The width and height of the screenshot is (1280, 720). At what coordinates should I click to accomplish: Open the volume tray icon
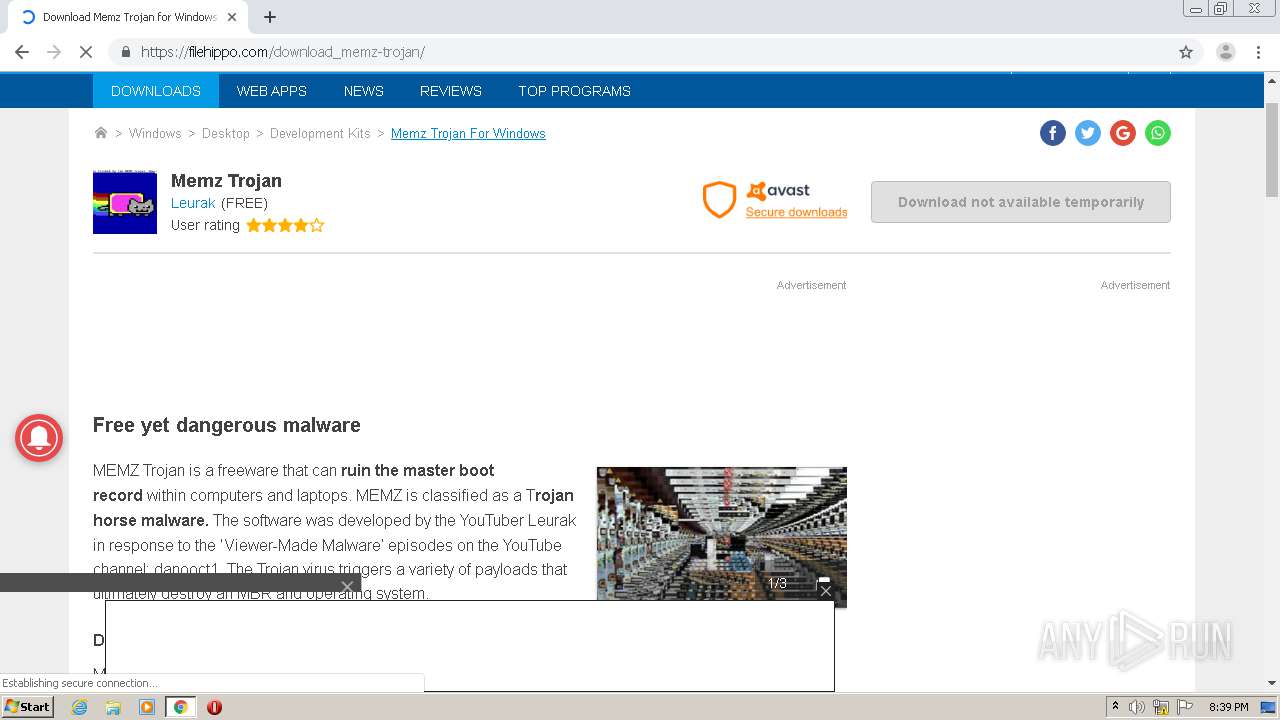[x=1137, y=707]
